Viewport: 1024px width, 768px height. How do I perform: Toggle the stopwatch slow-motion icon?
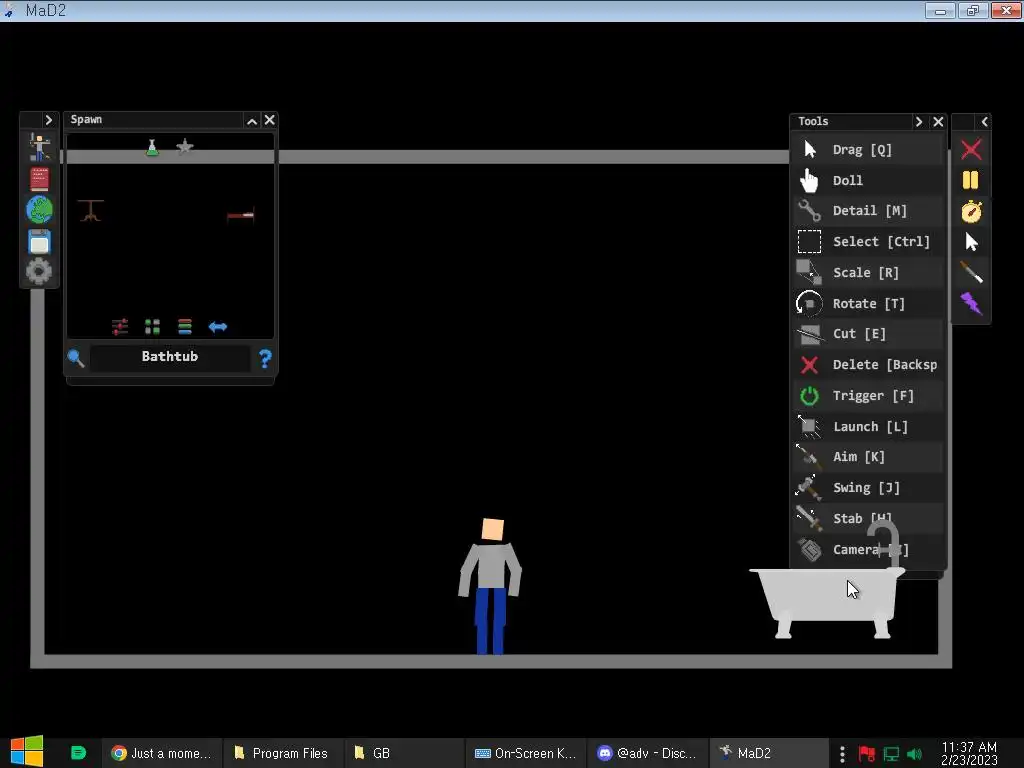[971, 211]
